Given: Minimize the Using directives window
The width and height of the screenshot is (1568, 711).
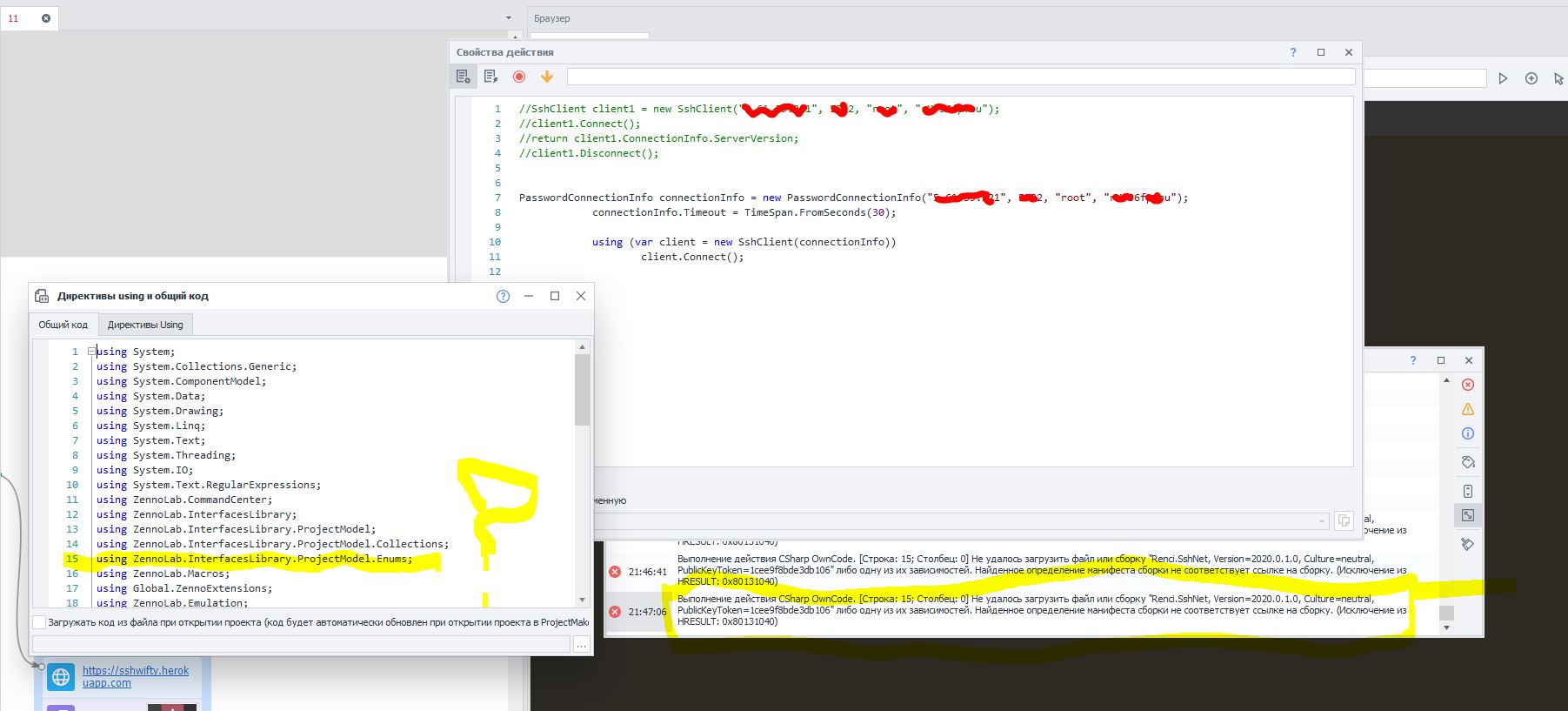Looking at the screenshot, I should 528,296.
